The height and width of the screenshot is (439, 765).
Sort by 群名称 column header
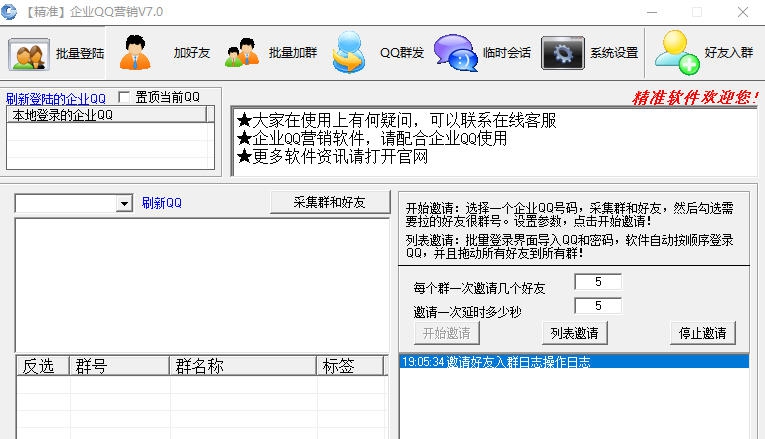coord(243,366)
